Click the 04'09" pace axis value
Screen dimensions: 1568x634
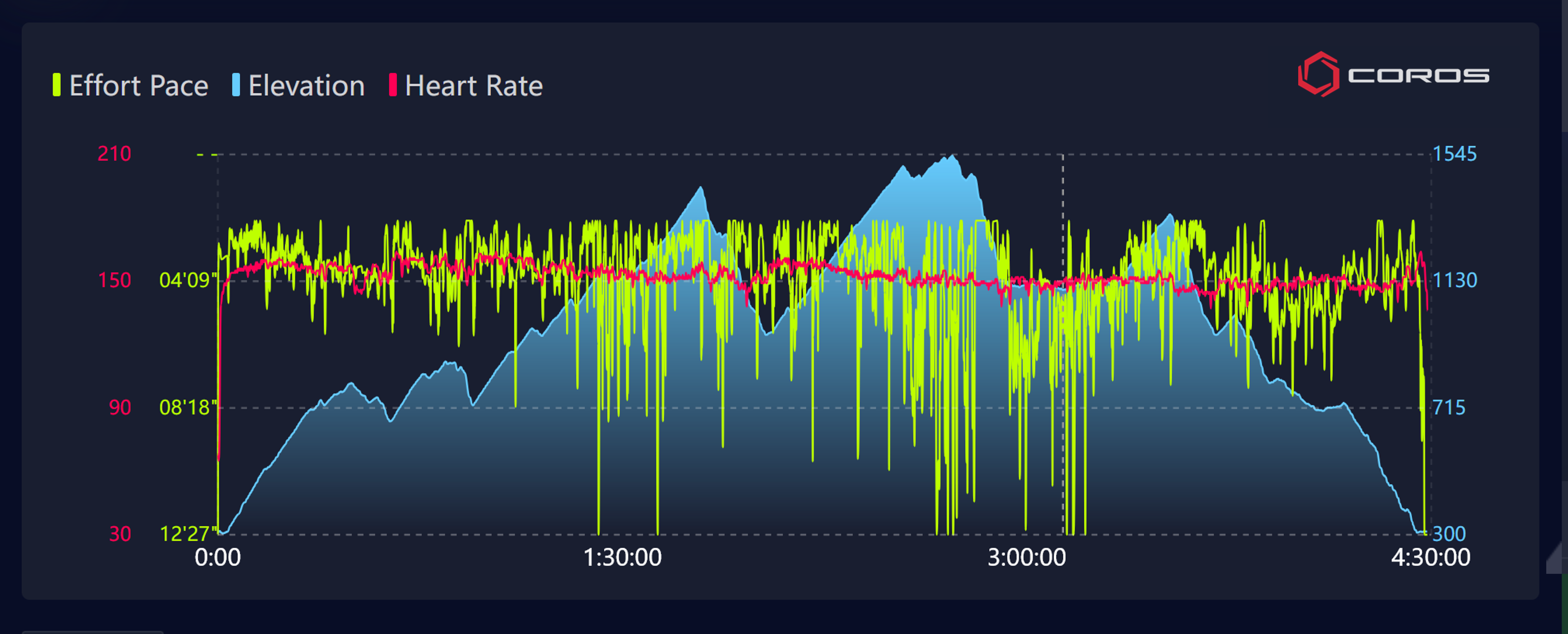tap(187, 280)
